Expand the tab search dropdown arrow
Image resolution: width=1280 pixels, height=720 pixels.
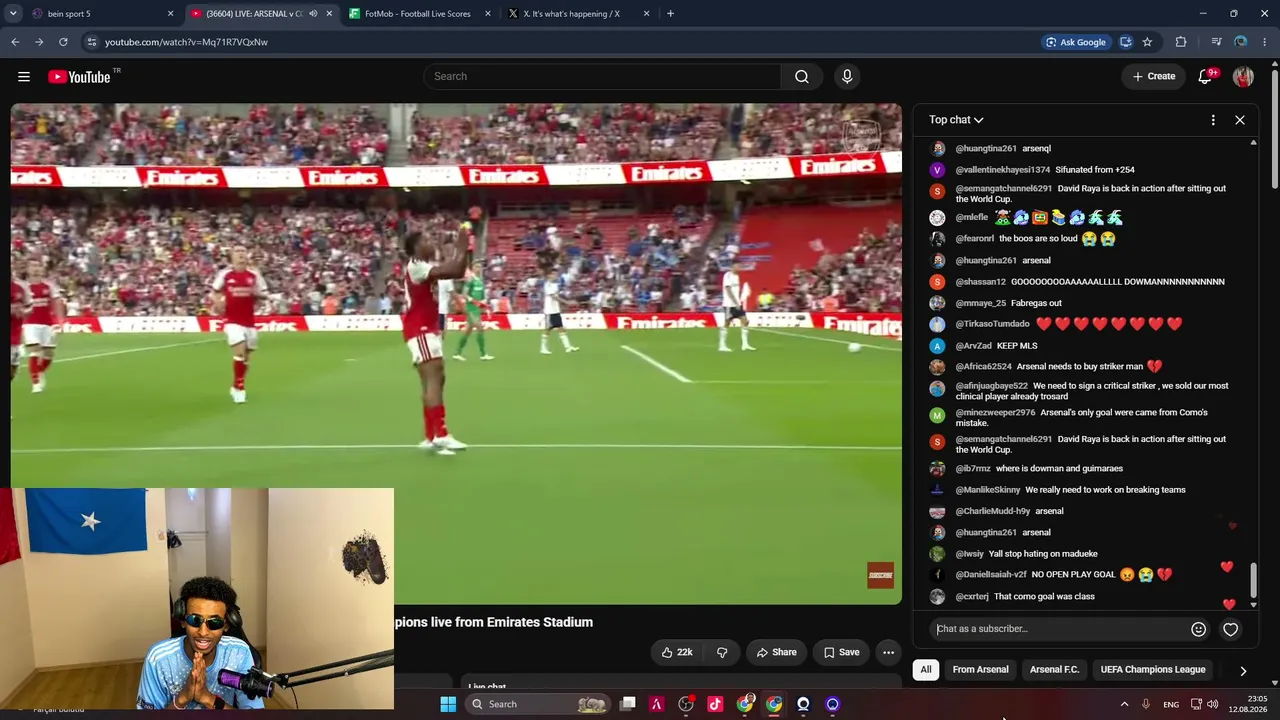[13, 14]
